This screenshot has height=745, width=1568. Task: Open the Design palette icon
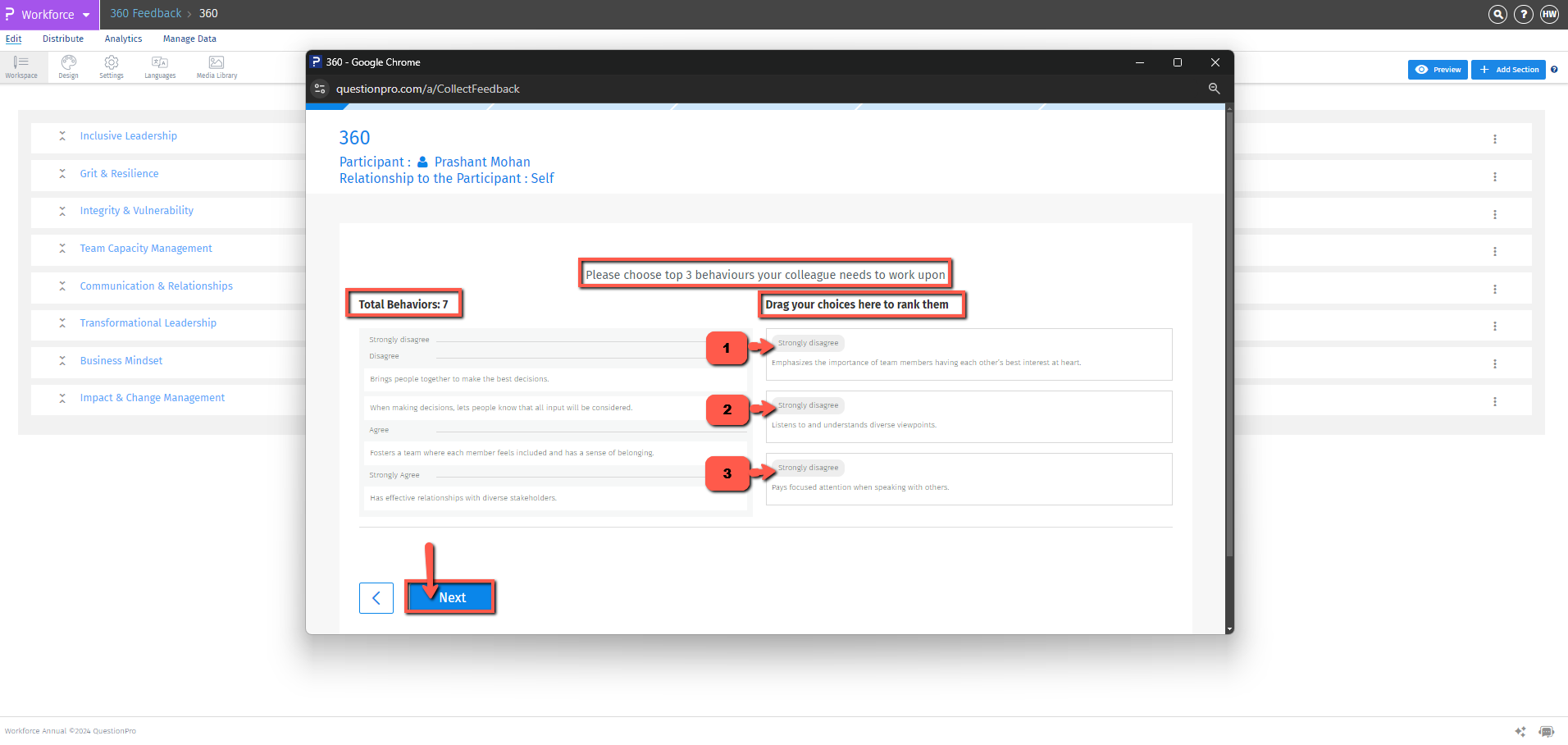(x=69, y=67)
